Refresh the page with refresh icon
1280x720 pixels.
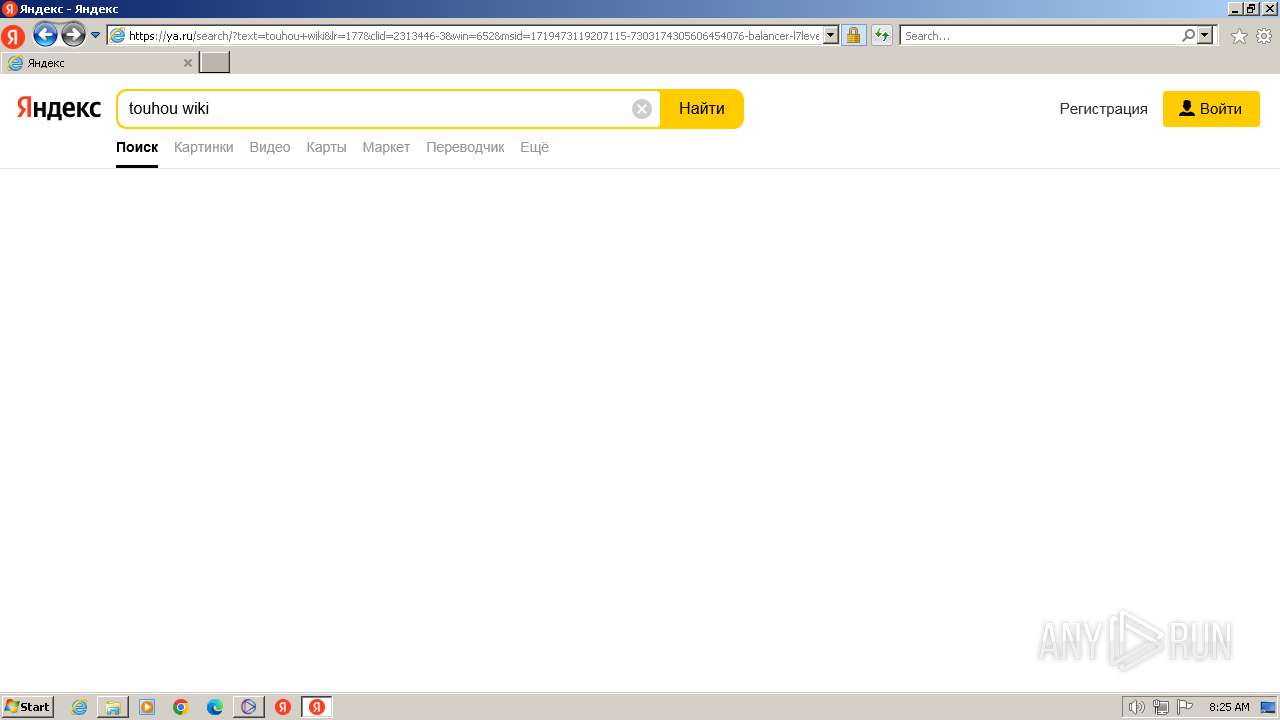[882, 35]
